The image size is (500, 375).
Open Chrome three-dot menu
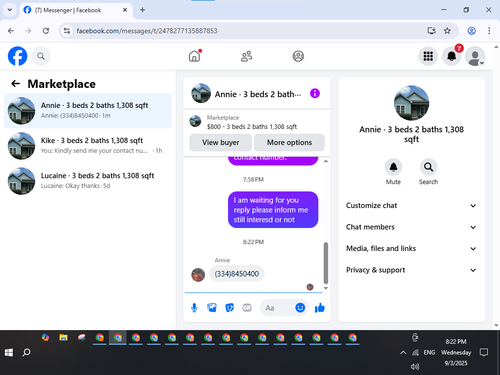coord(489,31)
